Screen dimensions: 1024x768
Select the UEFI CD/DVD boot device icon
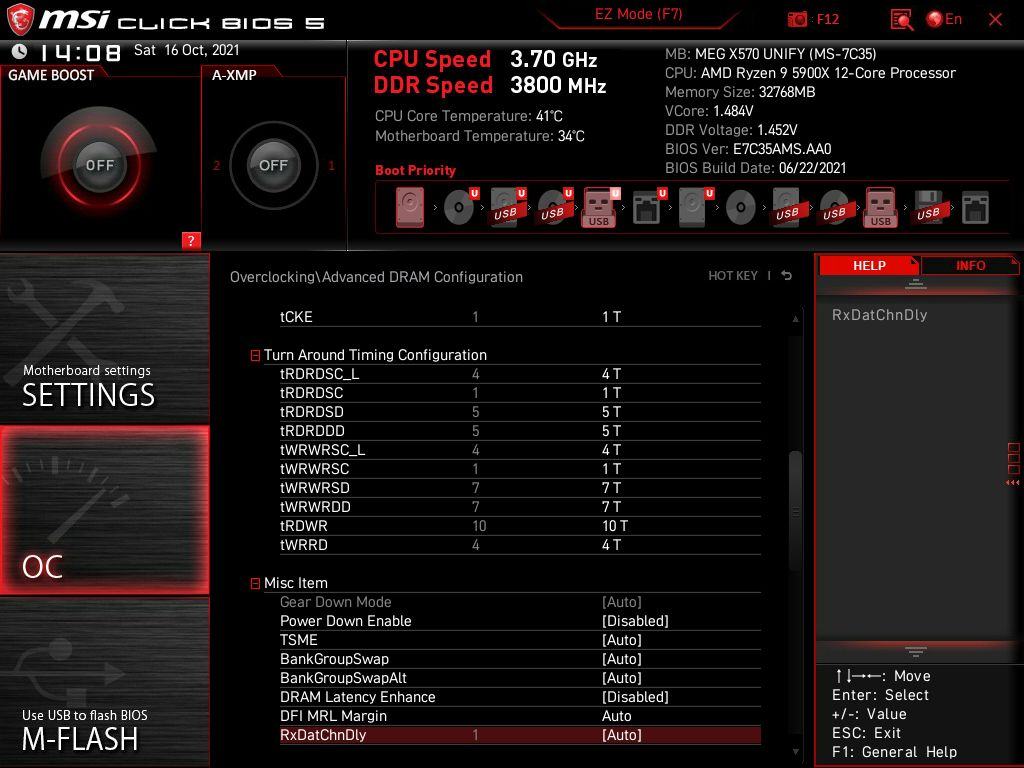click(460, 207)
